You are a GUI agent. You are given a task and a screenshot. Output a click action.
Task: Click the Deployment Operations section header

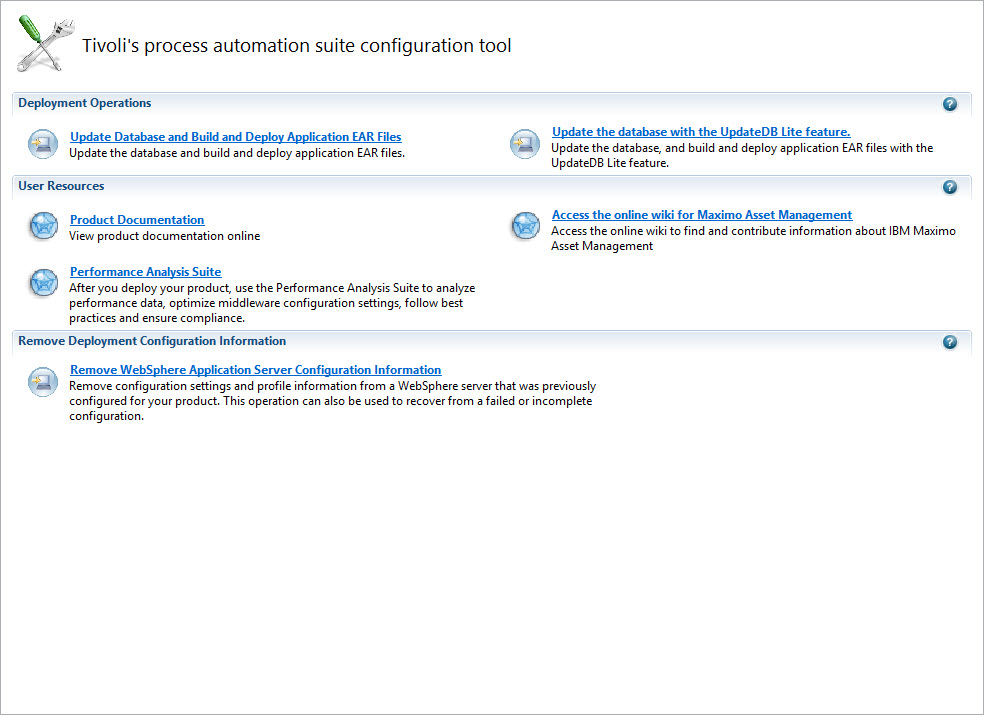point(85,103)
